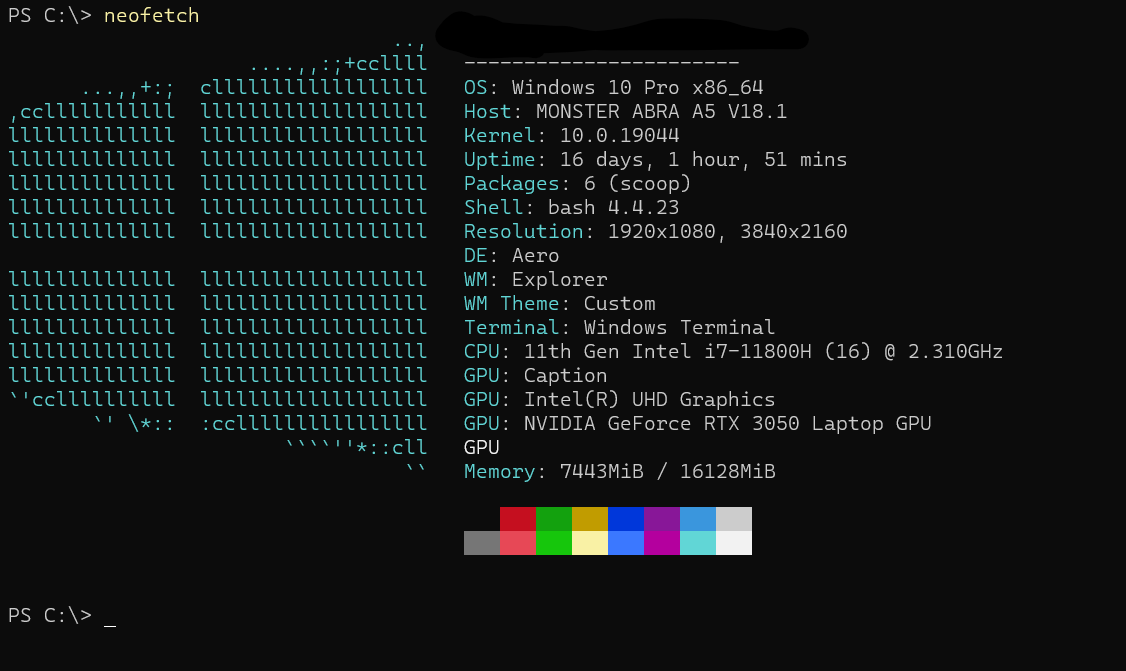This screenshot has height=671, width=1126.
Task: Select the 'CPU: 11th Gen Intel i7-11800H' line
Action: point(733,351)
